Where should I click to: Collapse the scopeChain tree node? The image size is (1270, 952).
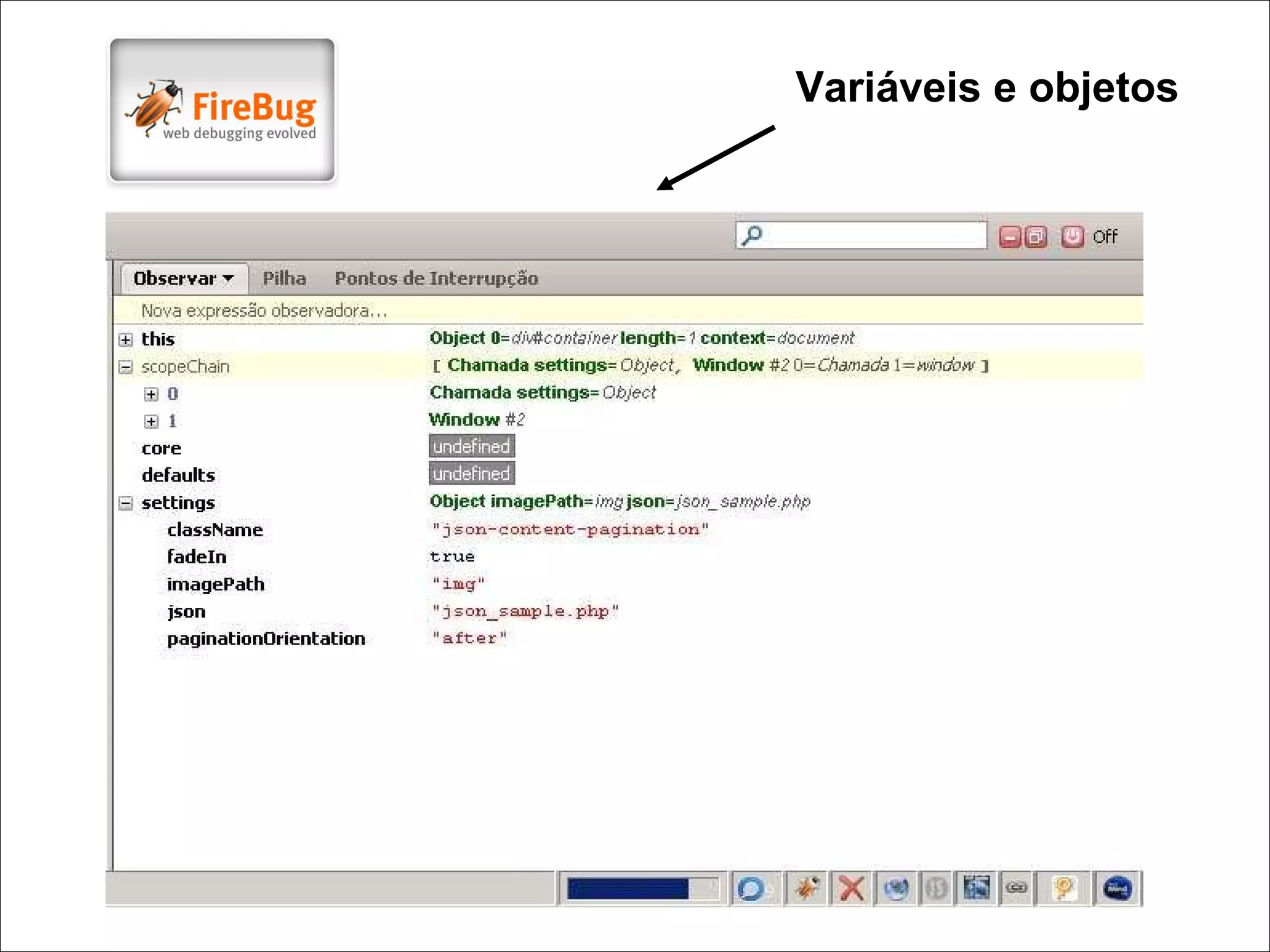click(x=126, y=367)
